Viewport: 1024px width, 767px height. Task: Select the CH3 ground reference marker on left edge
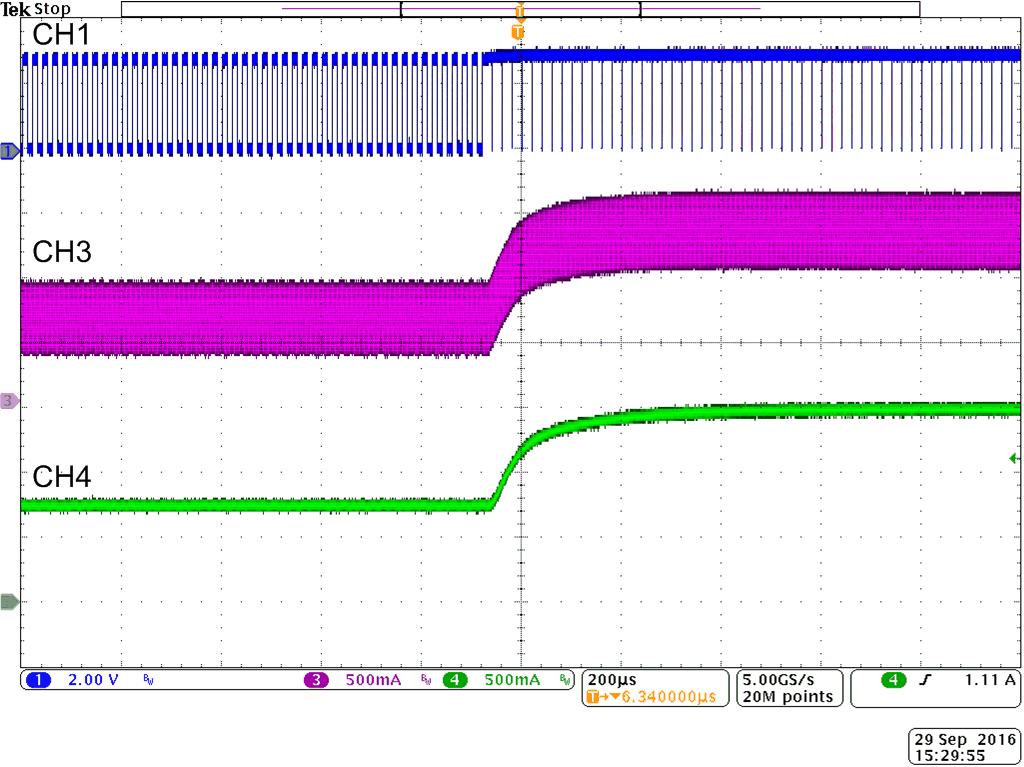[x=7, y=399]
